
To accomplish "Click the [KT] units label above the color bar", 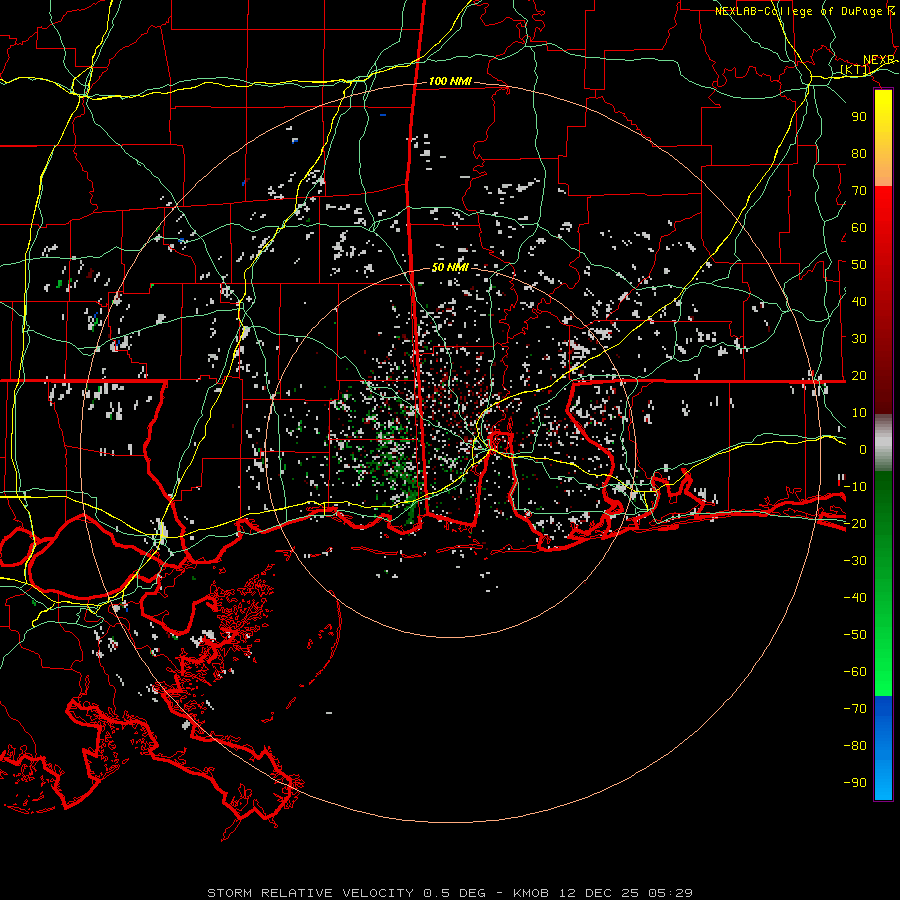I will 855,70.
